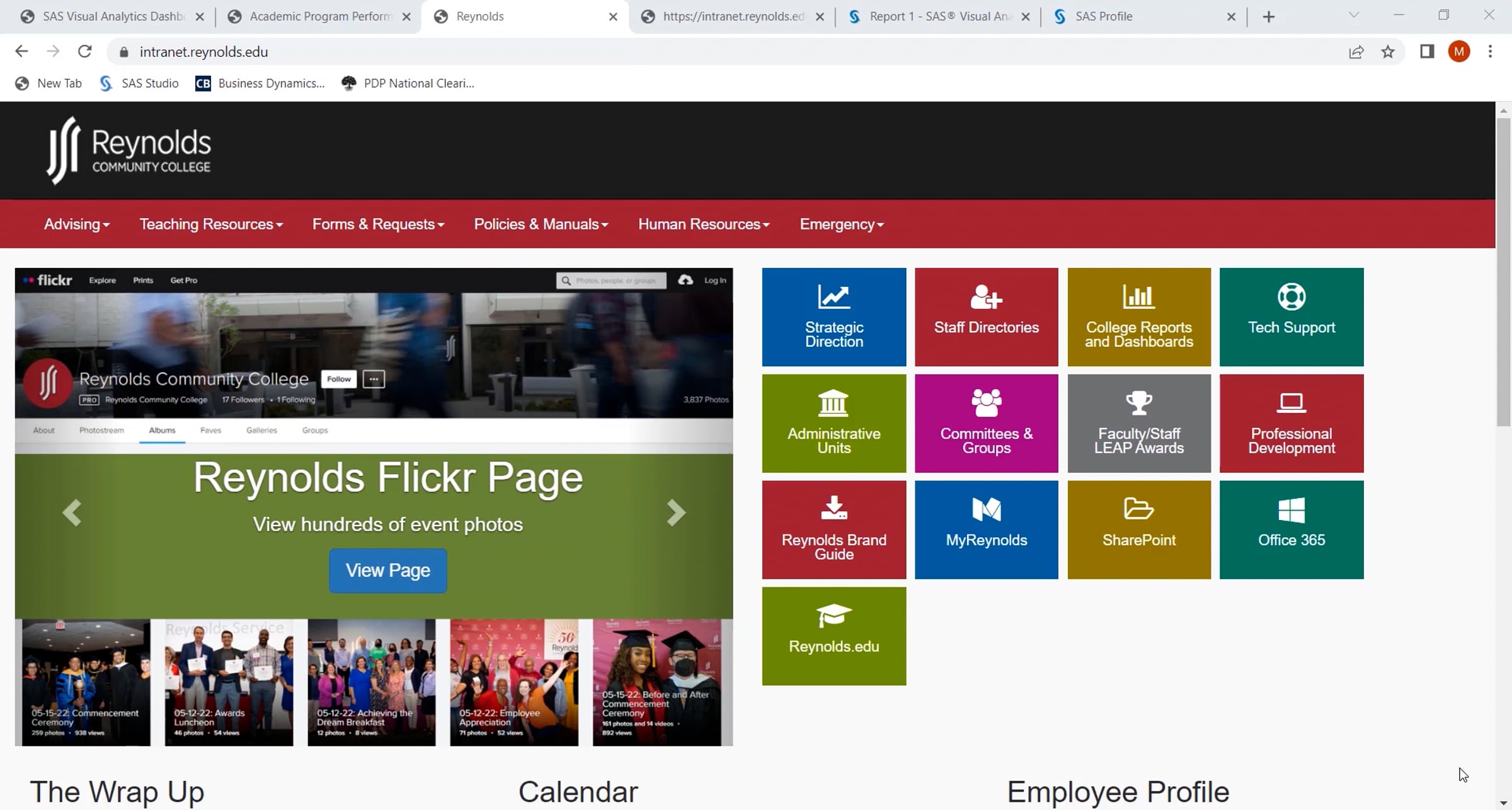Open the Reynolds Brand Guide tile
This screenshot has height=810, width=1512.
833,529
